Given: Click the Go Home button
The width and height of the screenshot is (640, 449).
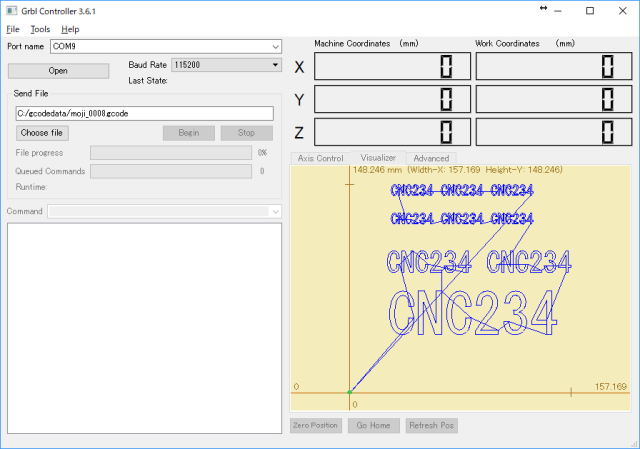Looking at the screenshot, I should [373, 425].
